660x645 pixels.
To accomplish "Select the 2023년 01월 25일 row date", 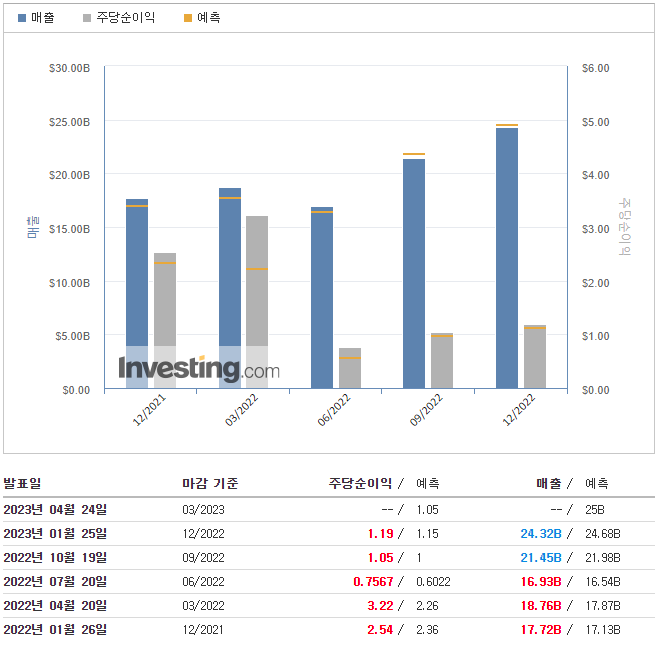I will tap(55, 533).
